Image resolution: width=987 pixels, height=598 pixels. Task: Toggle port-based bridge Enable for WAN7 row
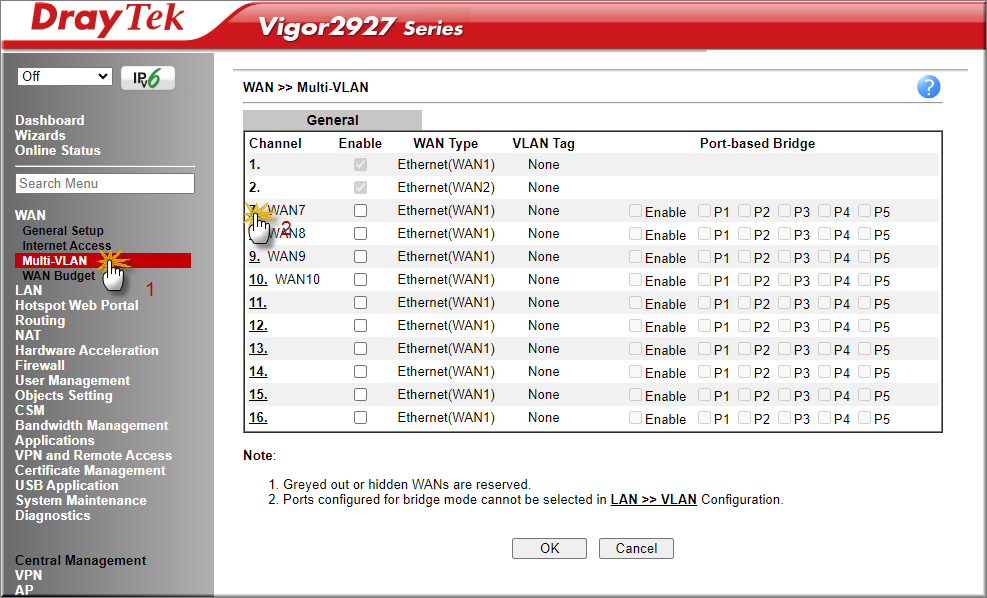(x=636, y=211)
